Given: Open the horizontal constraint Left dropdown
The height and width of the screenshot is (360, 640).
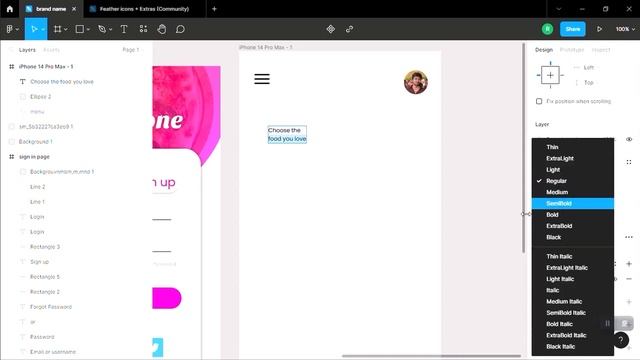Looking at the screenshot, I should click(588, 67).
